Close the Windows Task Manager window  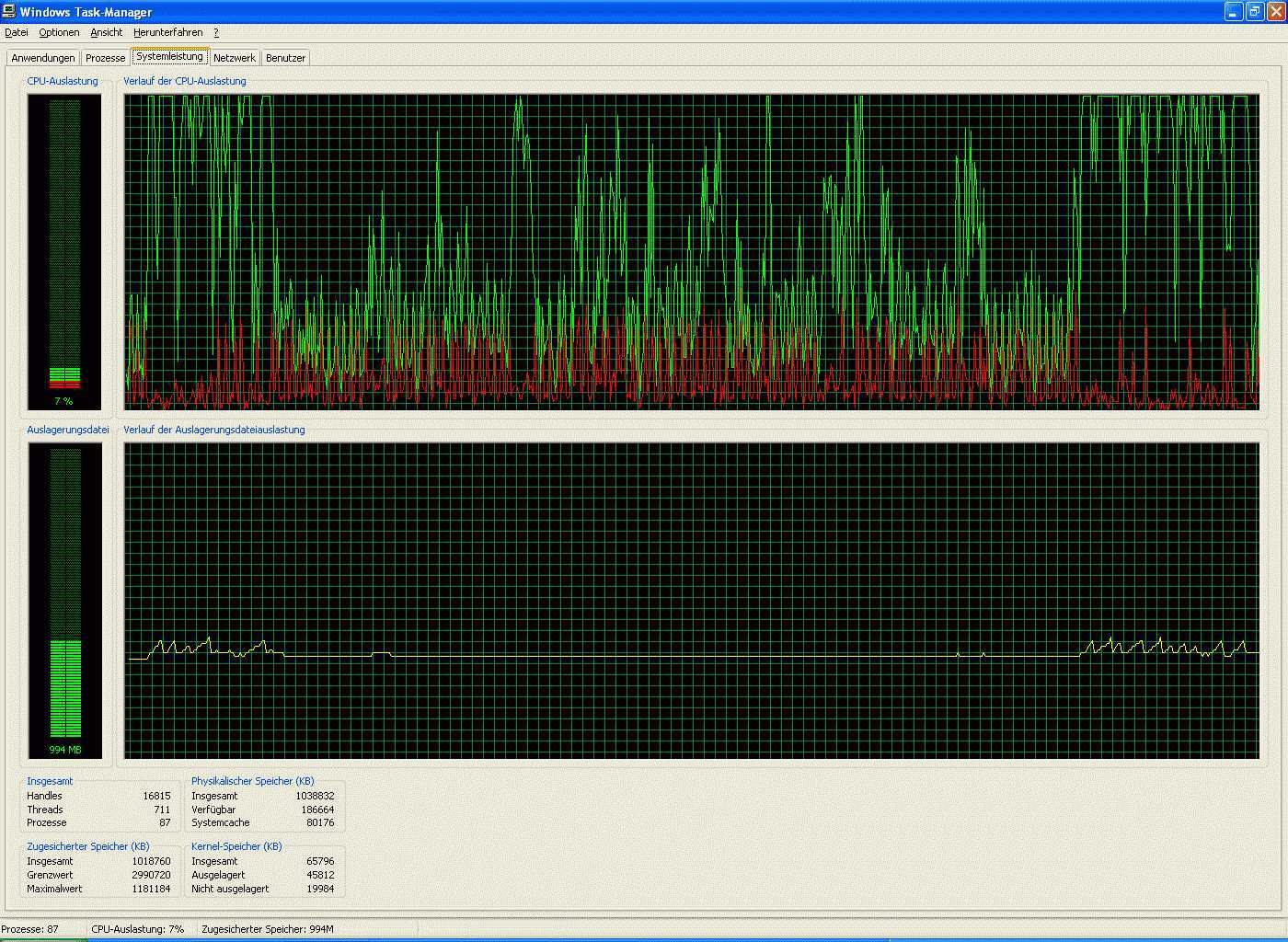coord(1275,11)
